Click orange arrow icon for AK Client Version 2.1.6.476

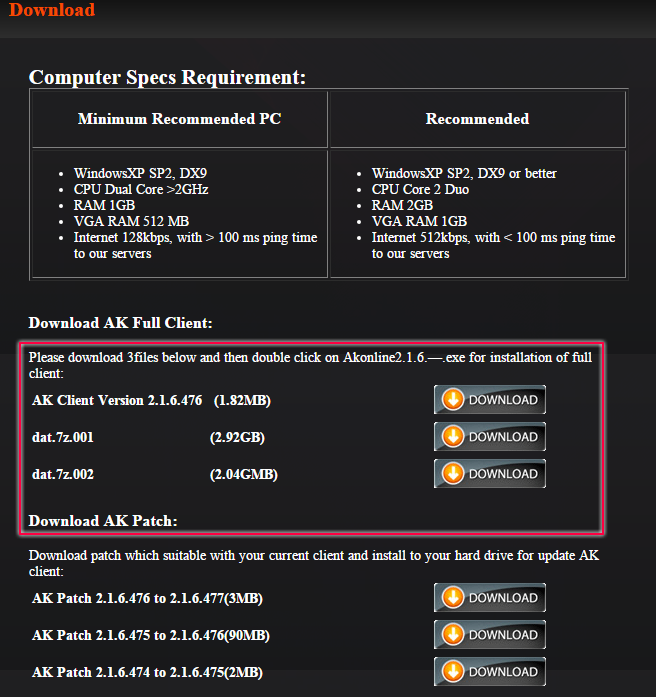pos(453,400)
